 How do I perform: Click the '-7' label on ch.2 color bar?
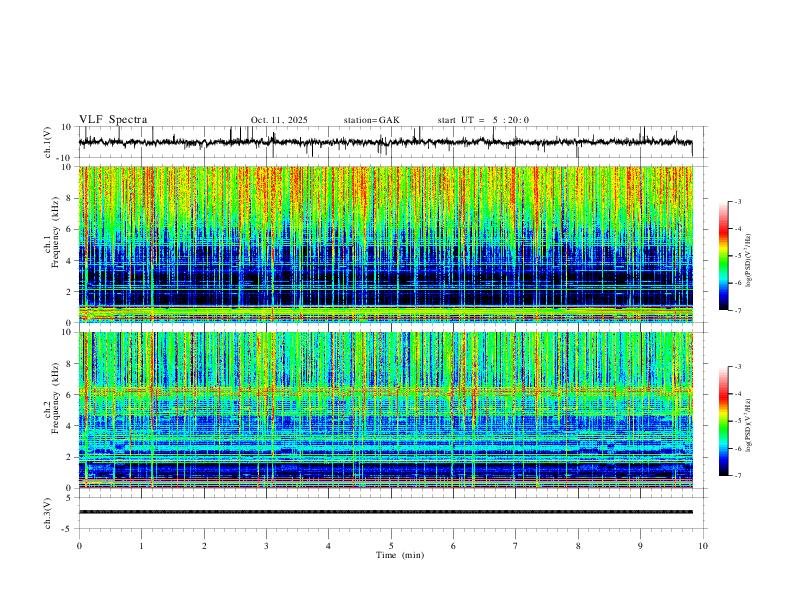[737, 476]
